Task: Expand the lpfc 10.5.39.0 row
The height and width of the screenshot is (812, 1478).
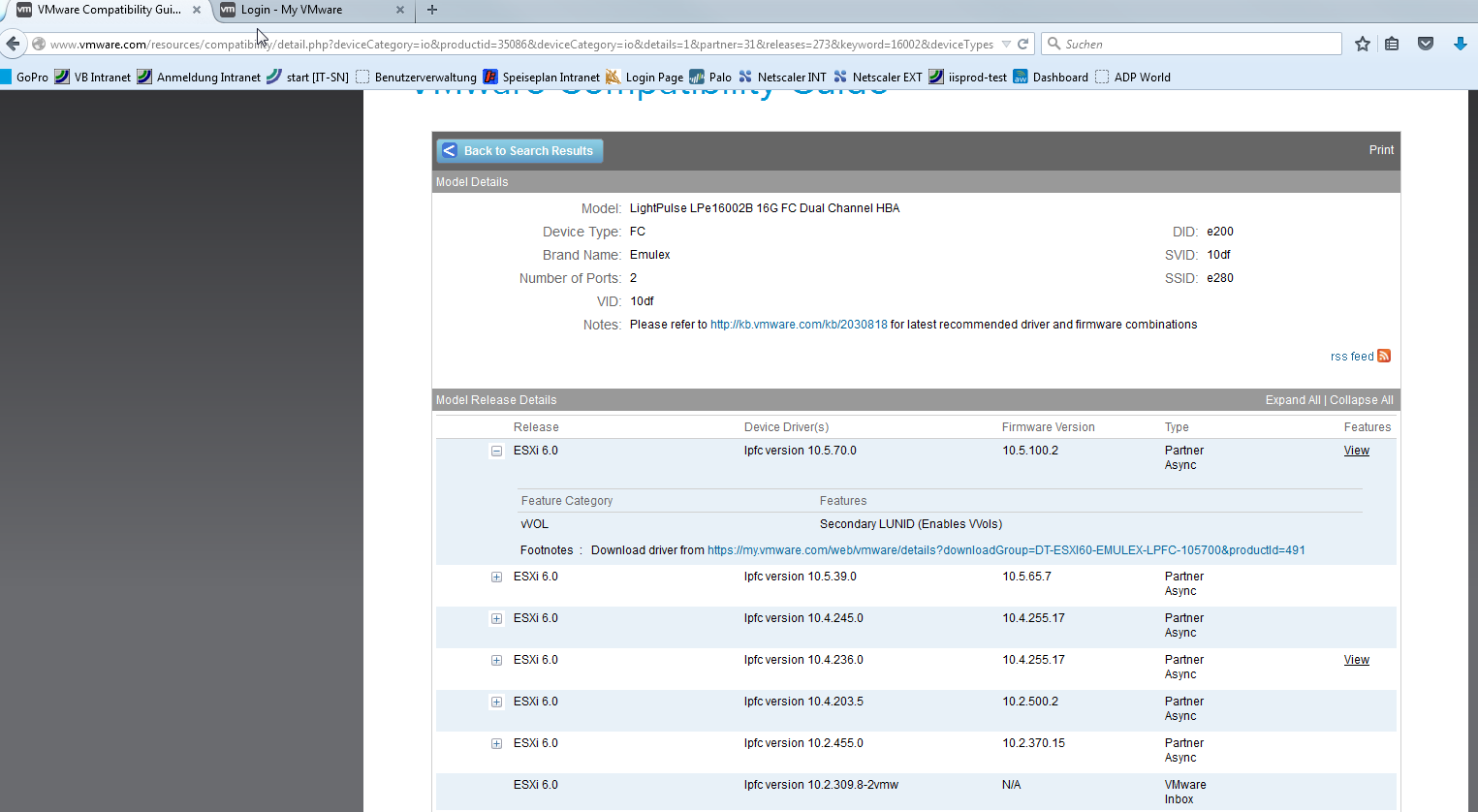Action: point(496,577)
